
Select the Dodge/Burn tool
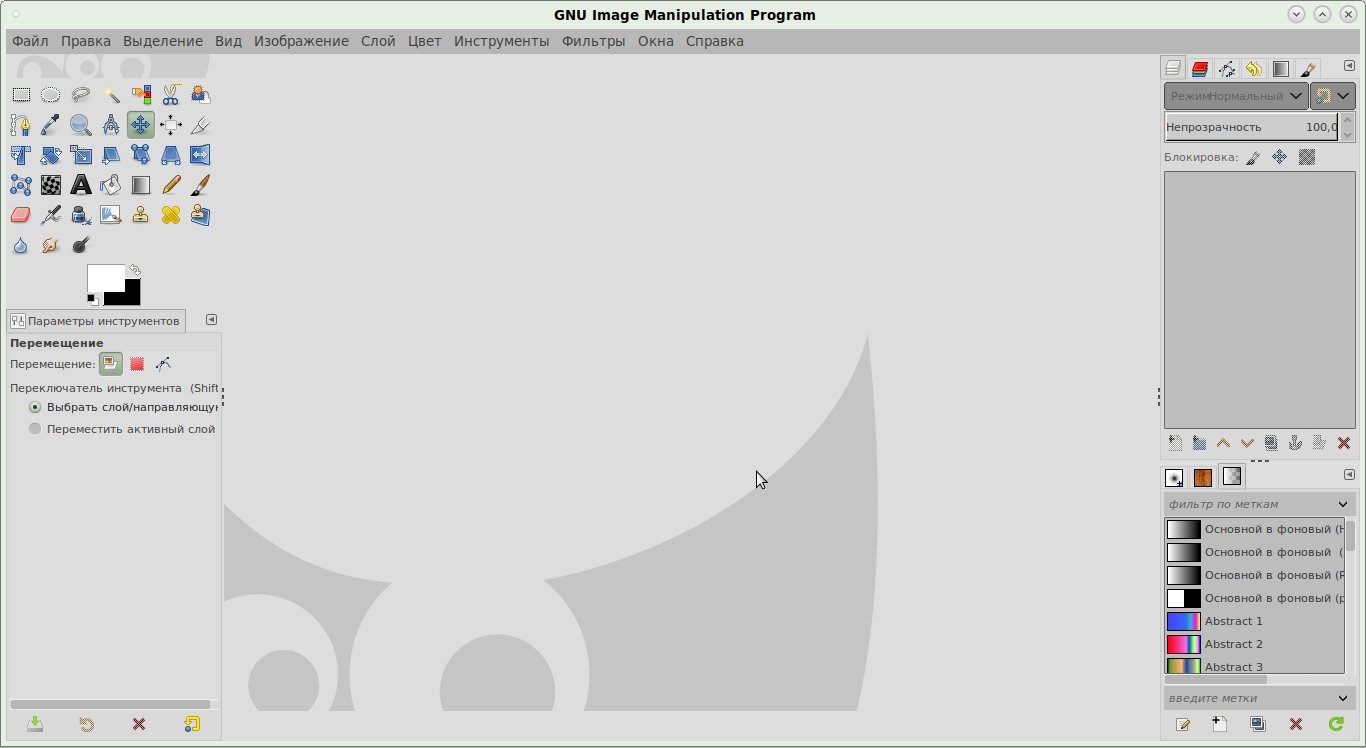[81, 245]
